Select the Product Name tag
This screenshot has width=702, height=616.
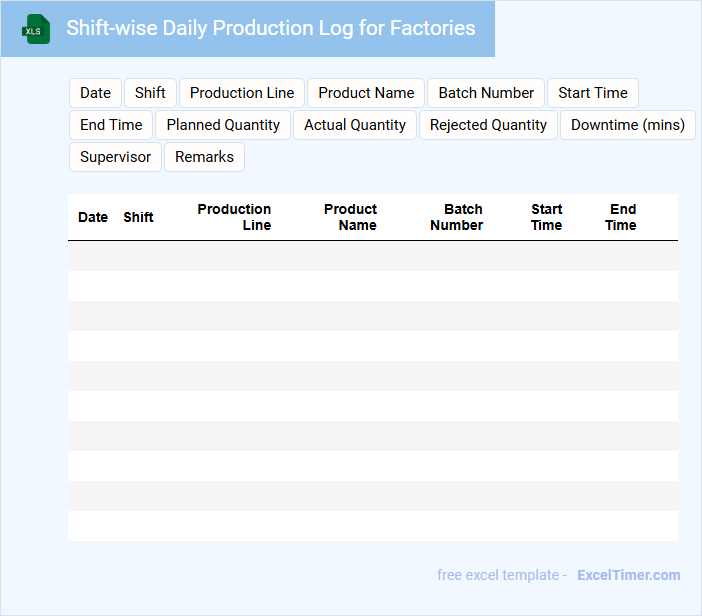366,93
